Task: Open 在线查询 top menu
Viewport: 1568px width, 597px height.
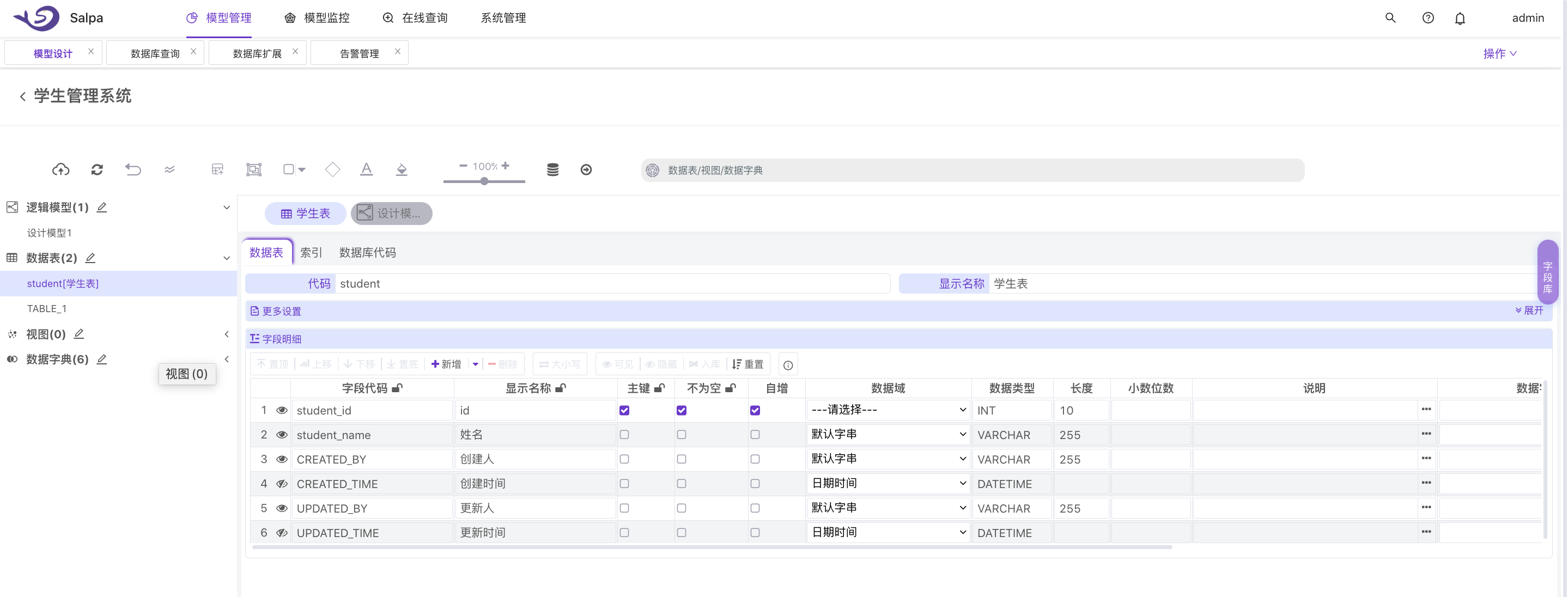Action: point(415,19)
